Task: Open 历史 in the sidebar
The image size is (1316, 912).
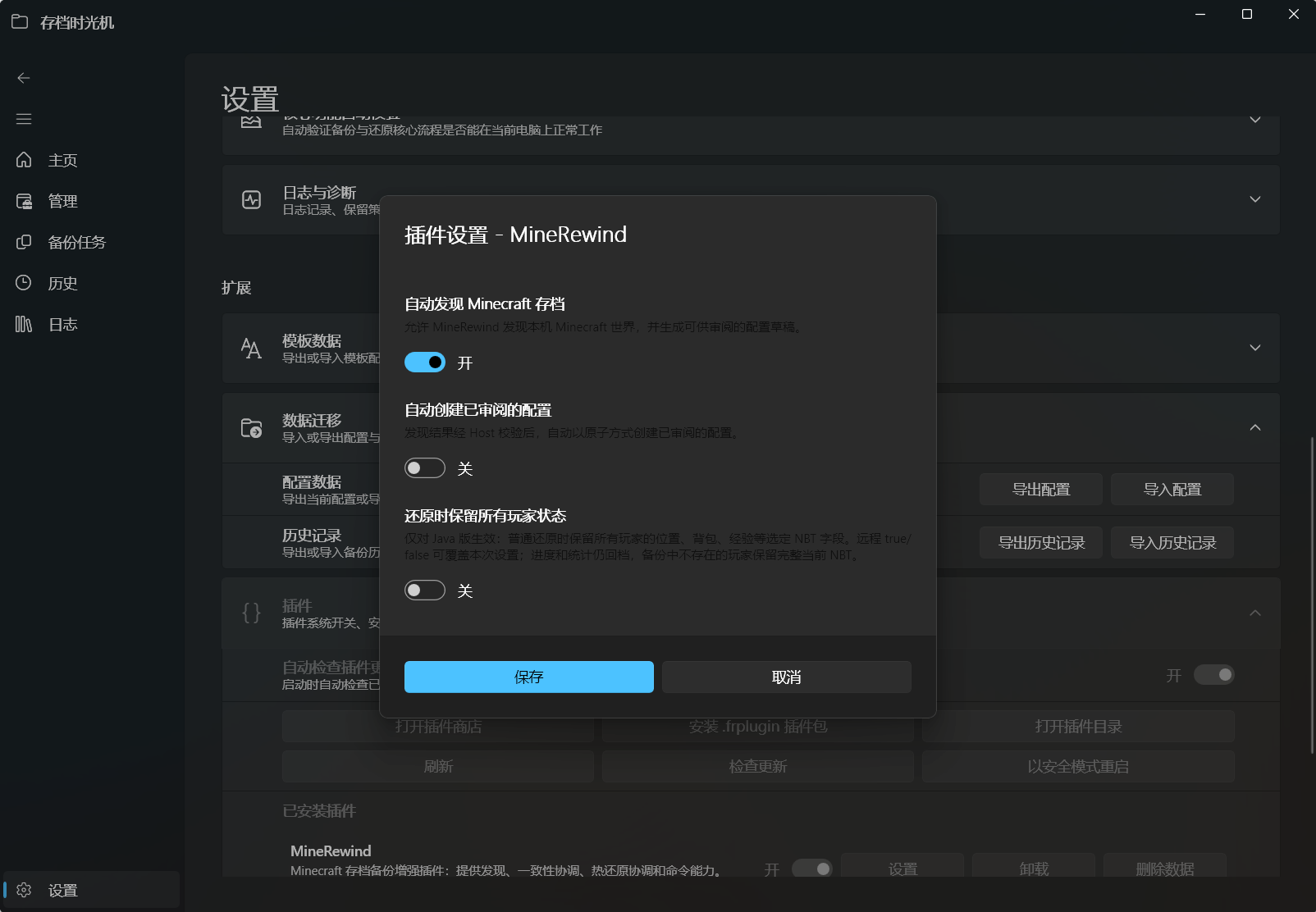Action: tap(91, 283)
